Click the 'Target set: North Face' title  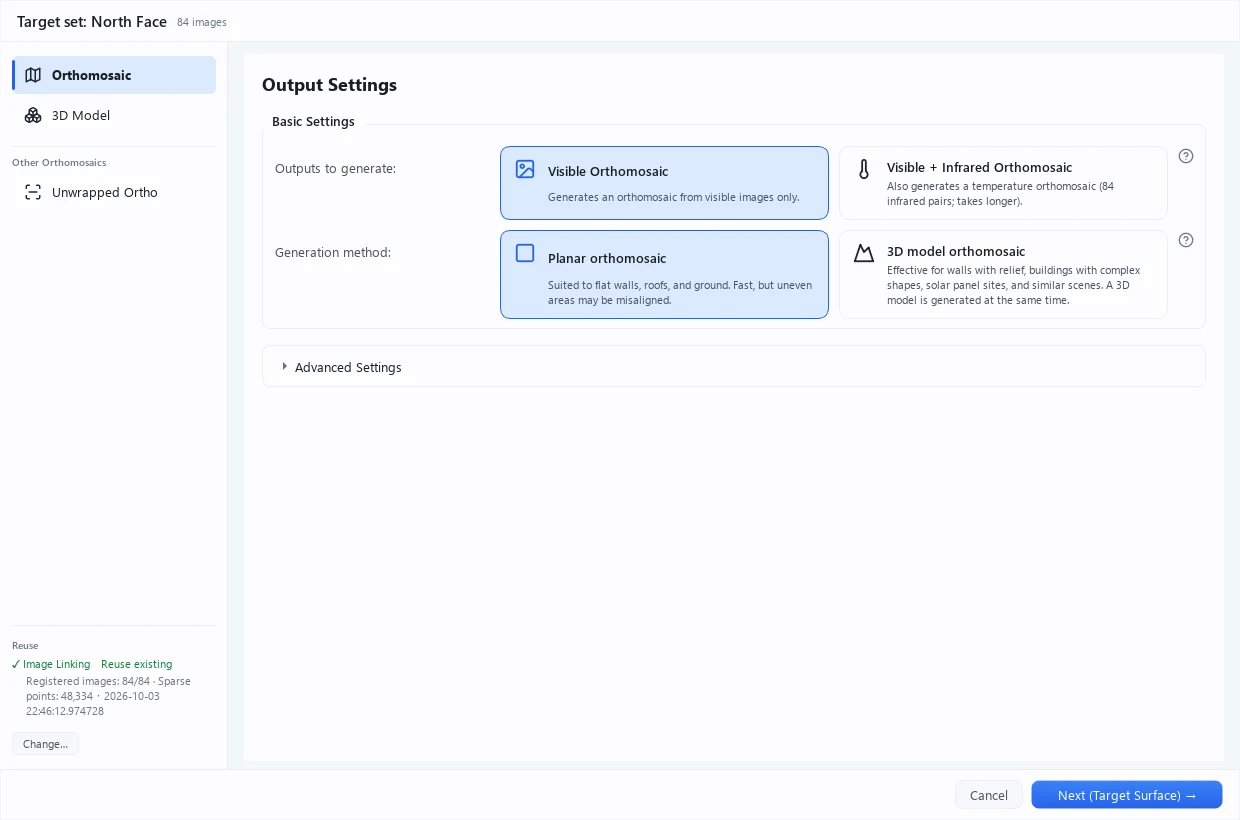pos(92,21)
